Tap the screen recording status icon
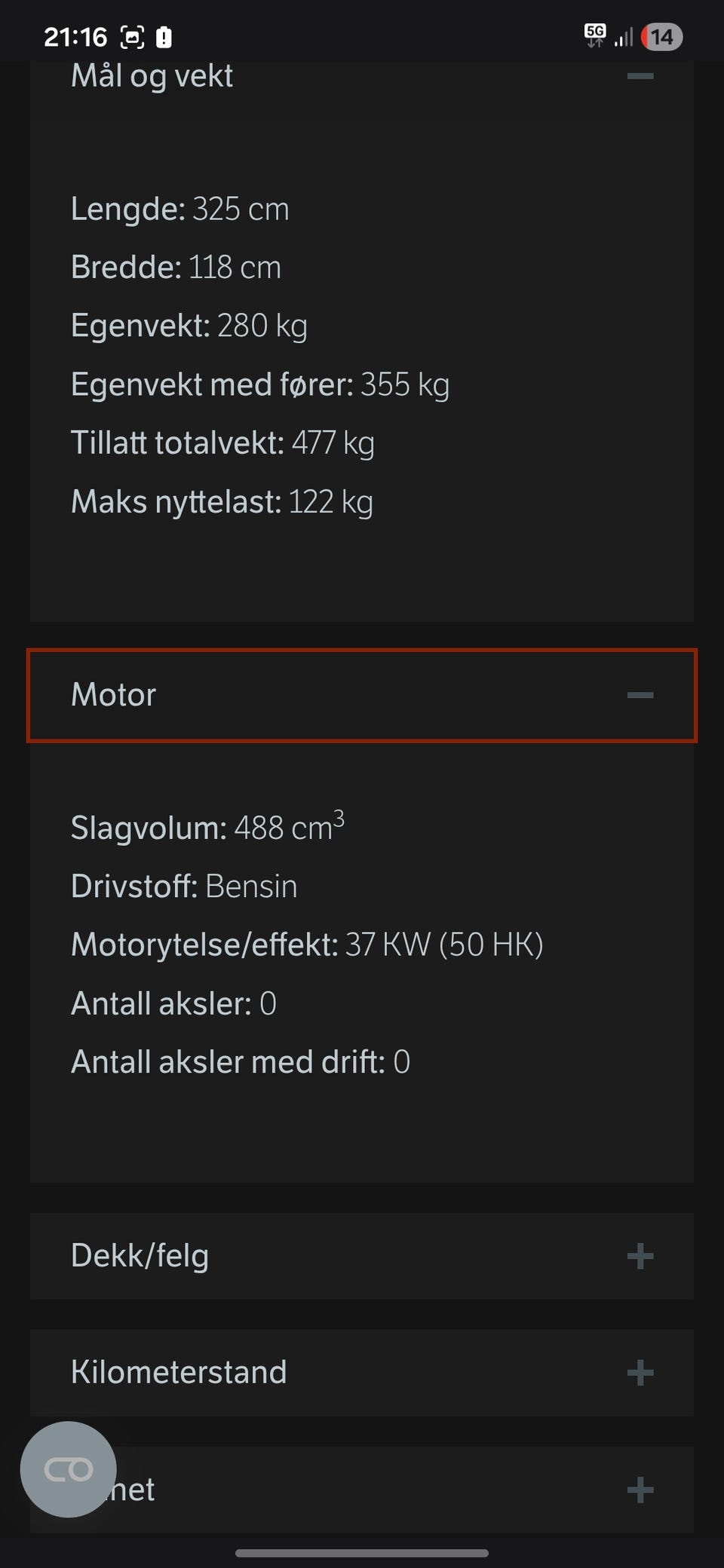 click(x=133, y=37)
